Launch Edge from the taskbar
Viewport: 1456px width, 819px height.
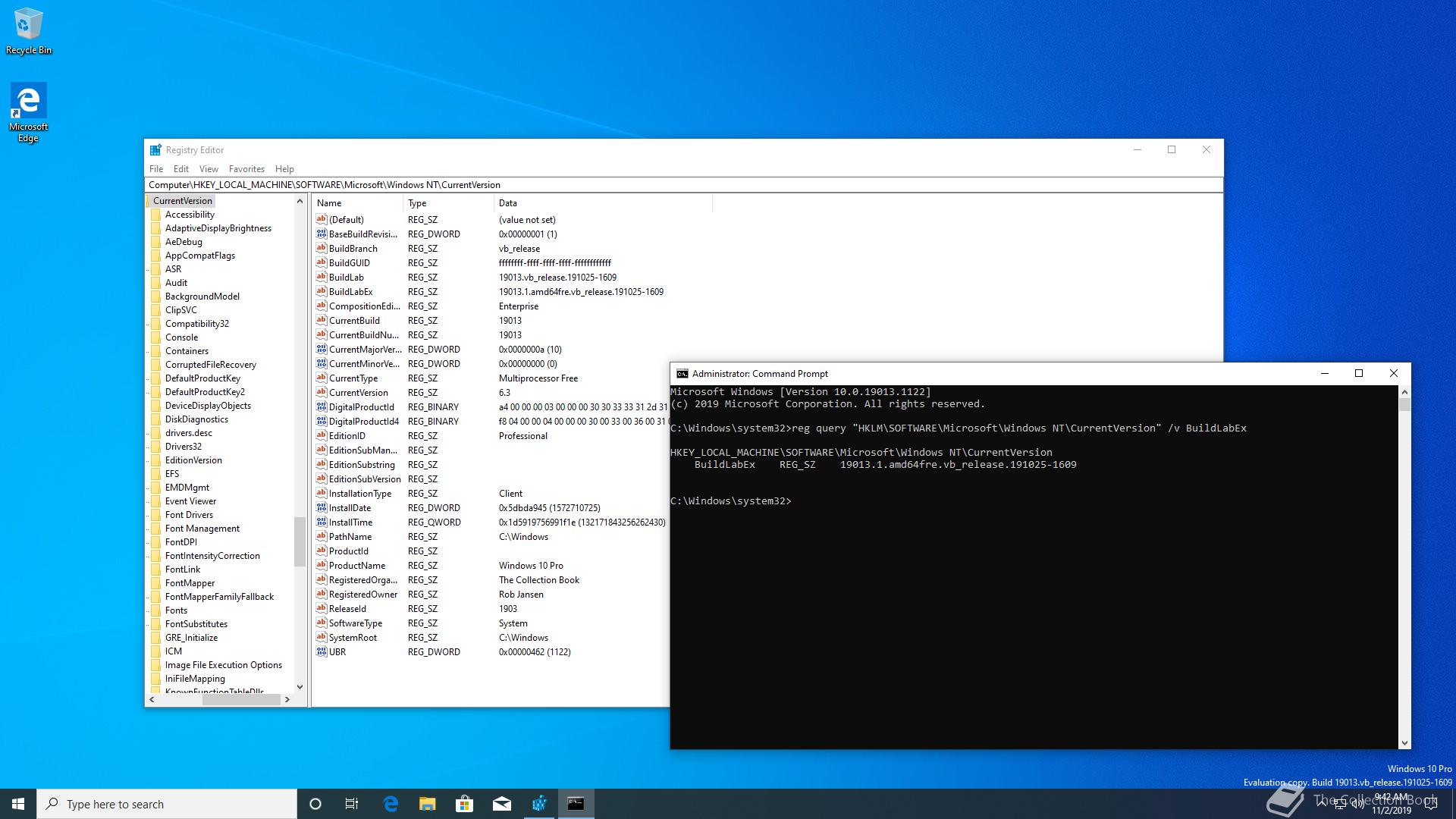[391, 804]
